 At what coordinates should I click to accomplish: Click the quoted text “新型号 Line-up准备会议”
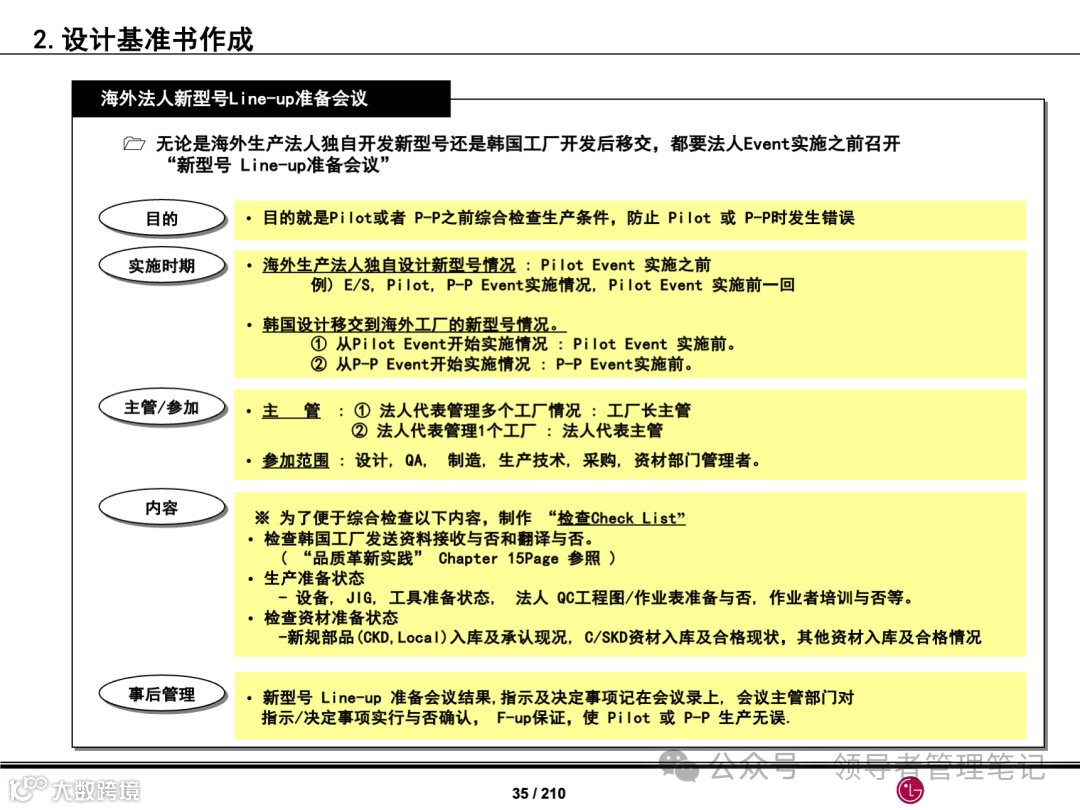[278, 165]
